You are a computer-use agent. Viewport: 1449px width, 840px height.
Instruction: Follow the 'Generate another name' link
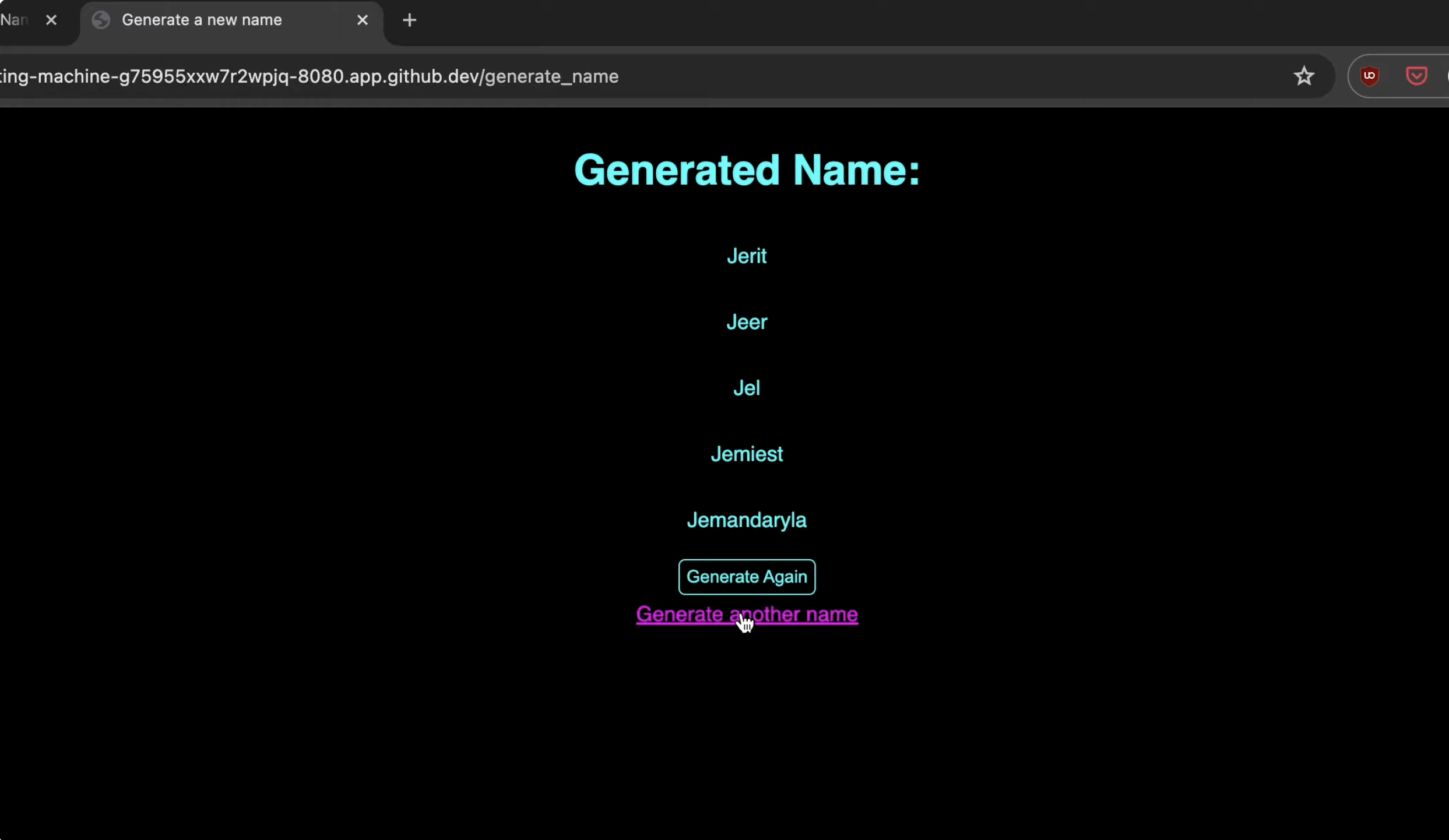coord(747,614)
